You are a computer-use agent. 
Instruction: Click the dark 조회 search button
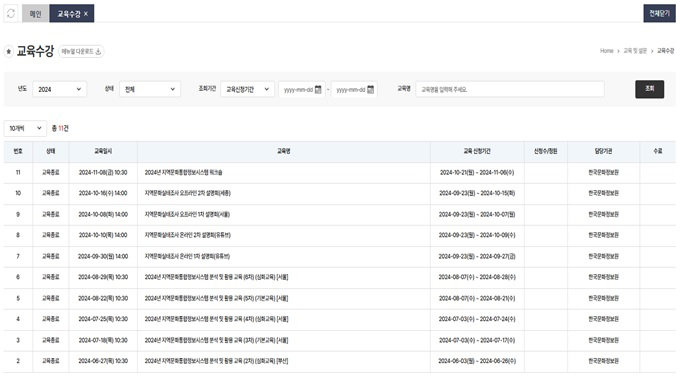(649, 89)
